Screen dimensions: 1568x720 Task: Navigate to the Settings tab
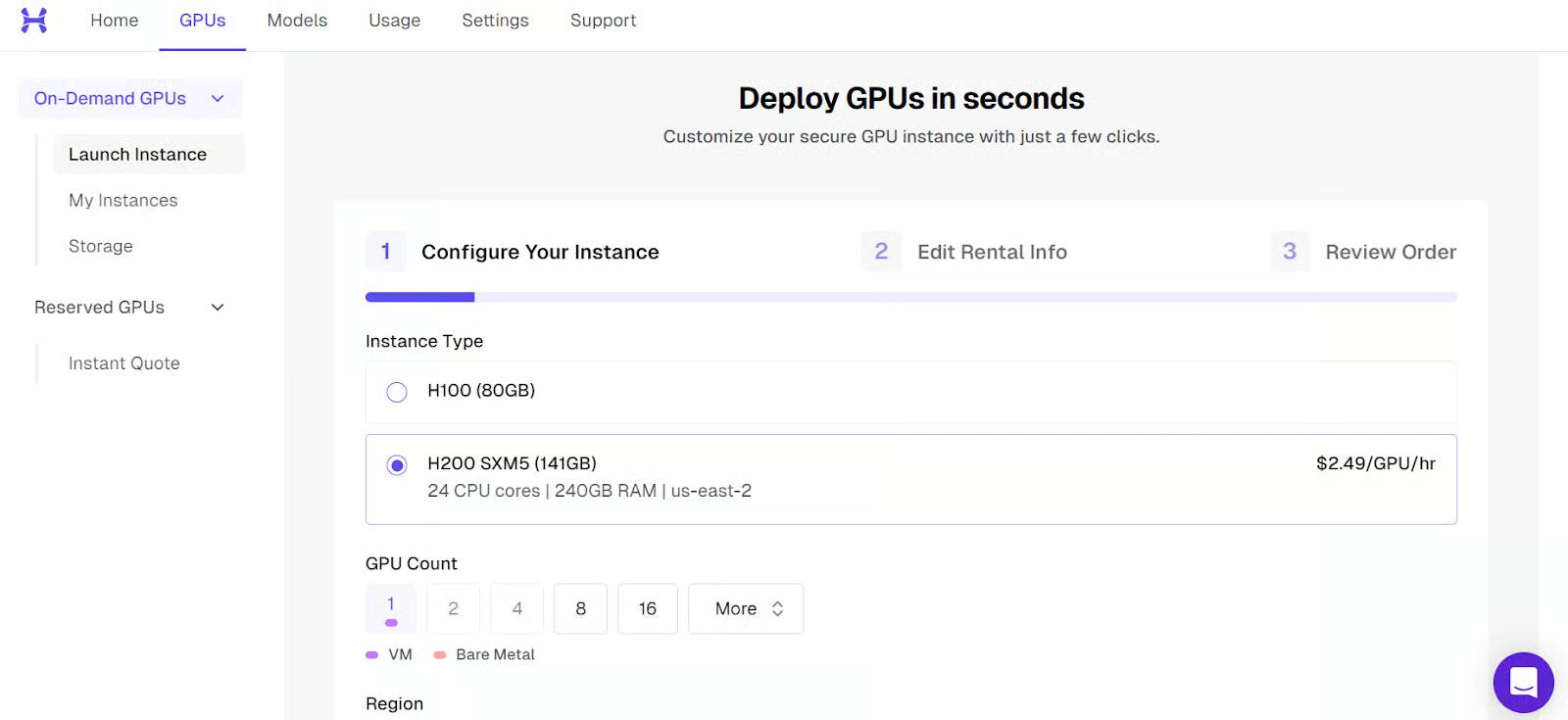point(495,21)
